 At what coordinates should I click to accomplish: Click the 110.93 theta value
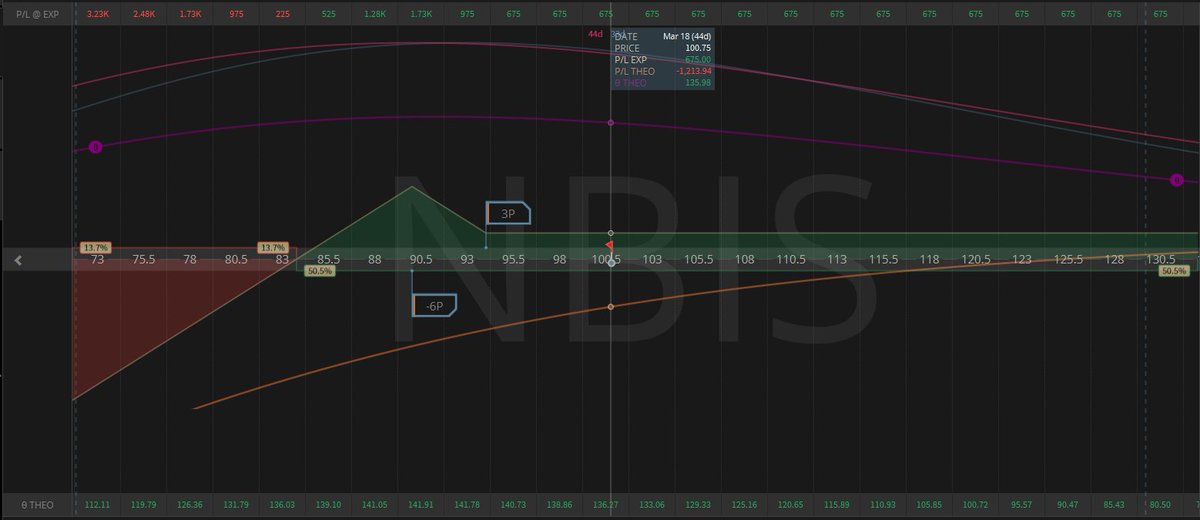pyautogui.click(x=884, y=506)
